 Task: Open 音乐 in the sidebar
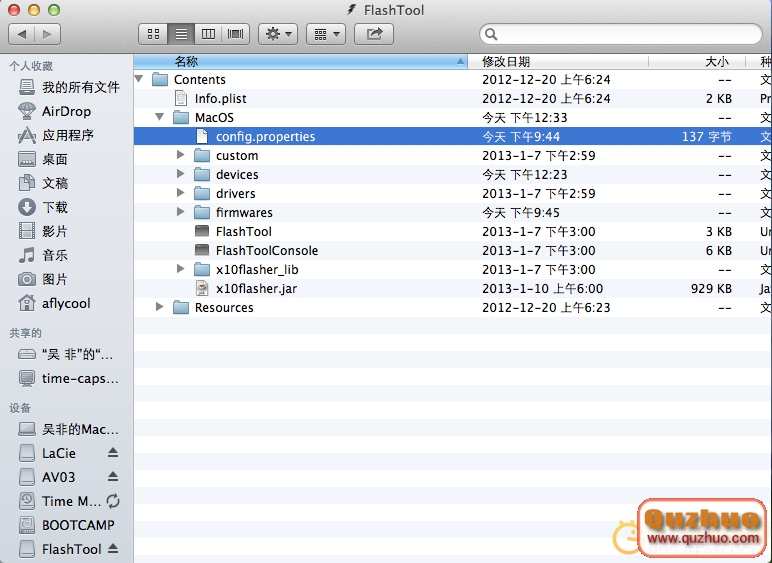(43, 255)
